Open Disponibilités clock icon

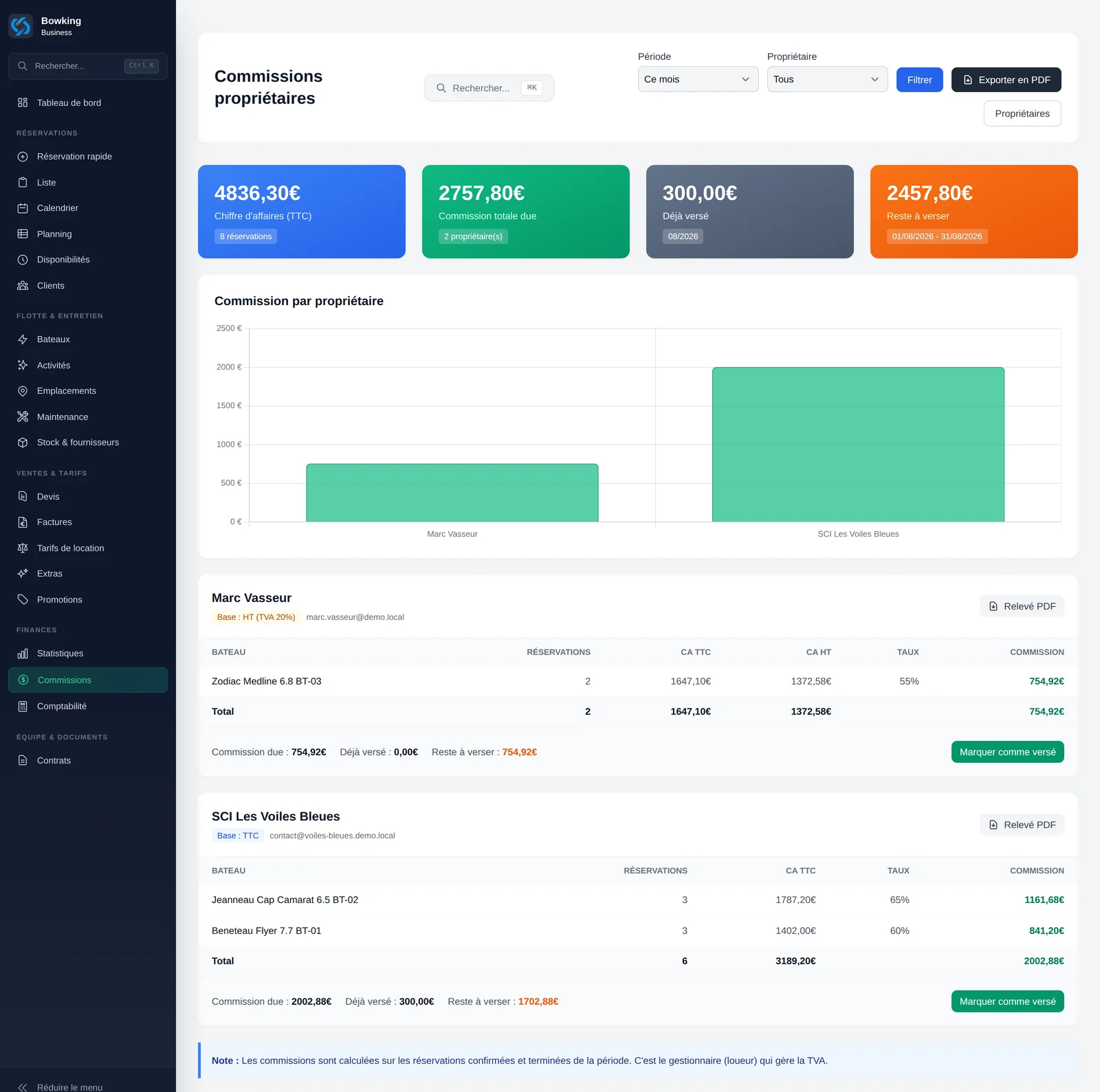(23, 260)
